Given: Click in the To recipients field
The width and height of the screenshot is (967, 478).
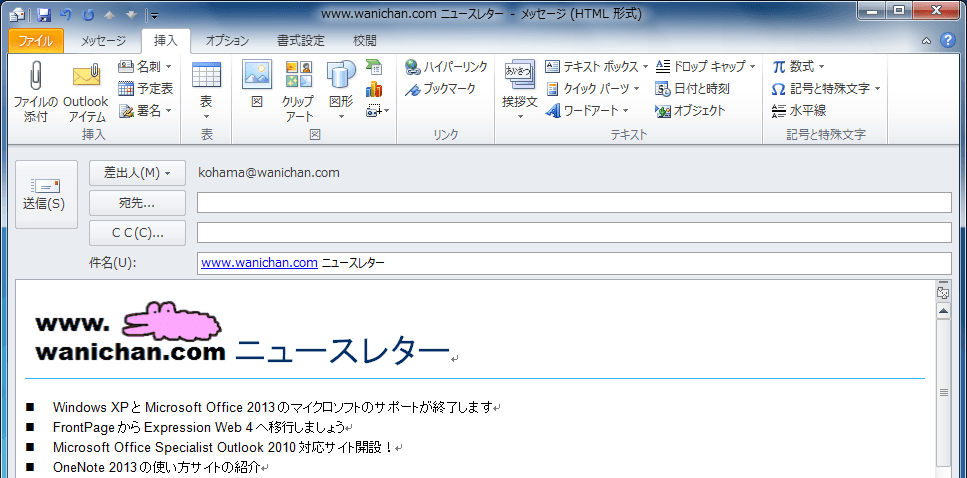Looking at the screenshot, I should tap(574, 203).
